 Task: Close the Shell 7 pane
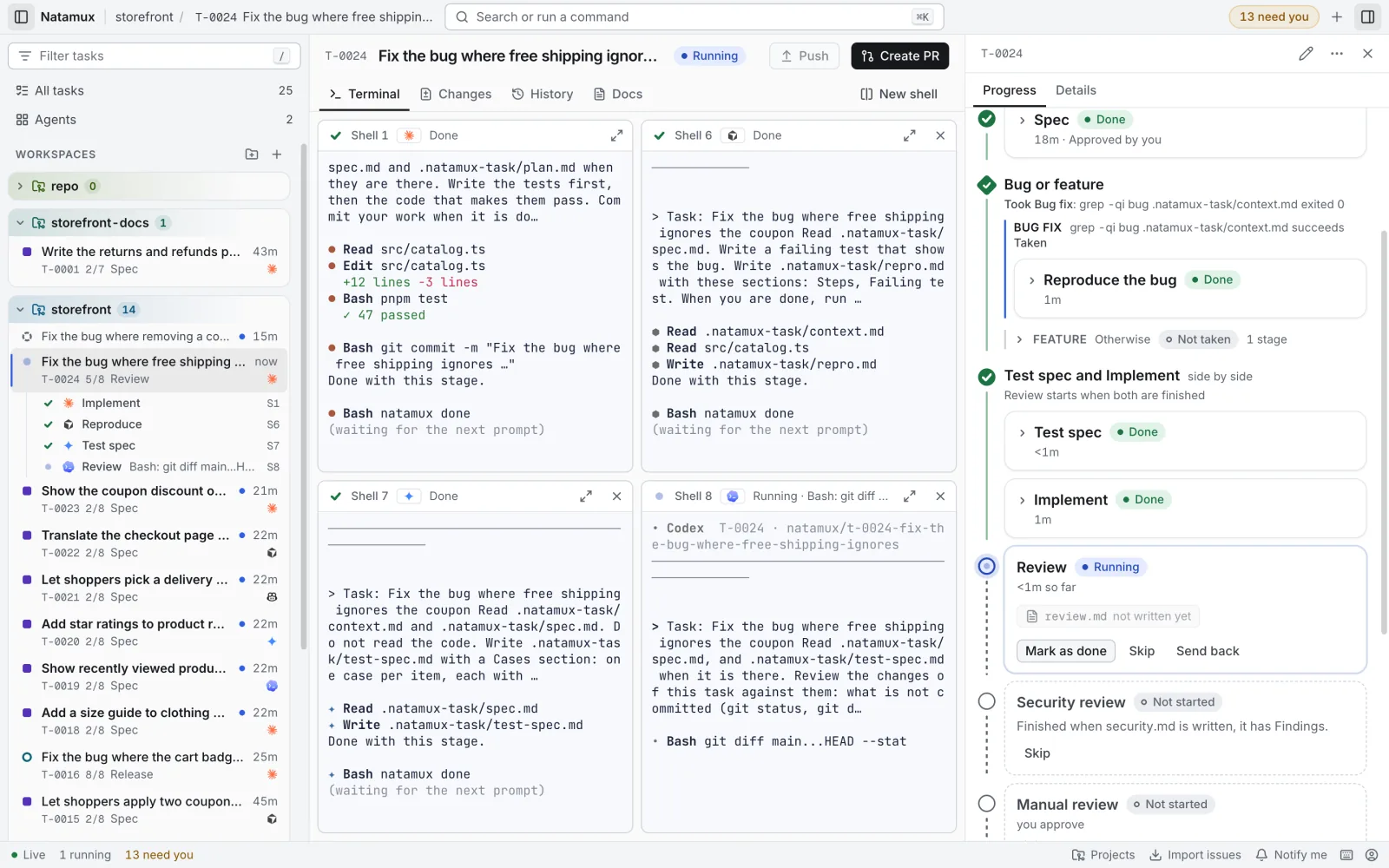click(x=616, y=496)
